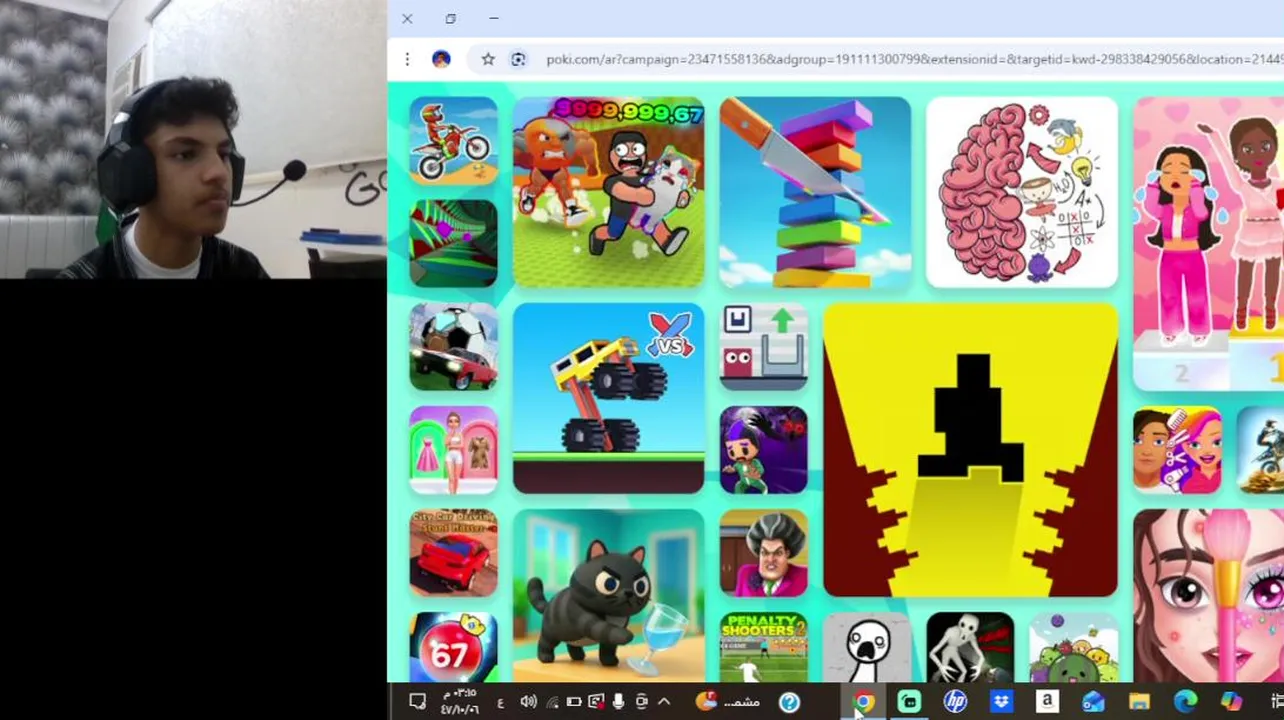Open the blue help question mark app
The height and width of the screenshot is (720, 1284).
pyautogui.click(x=789, y=702)
